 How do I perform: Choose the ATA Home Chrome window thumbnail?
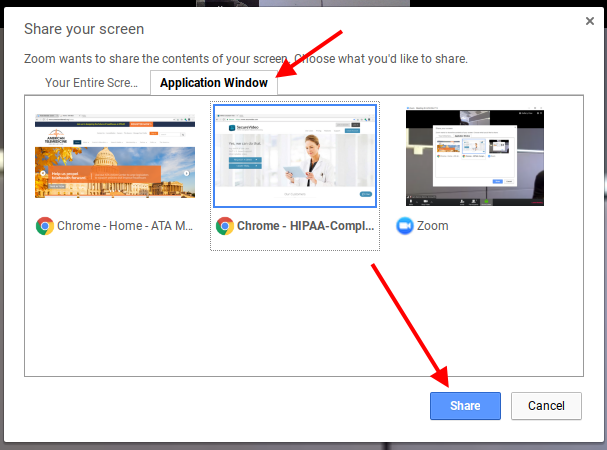[x=112, y=157]
